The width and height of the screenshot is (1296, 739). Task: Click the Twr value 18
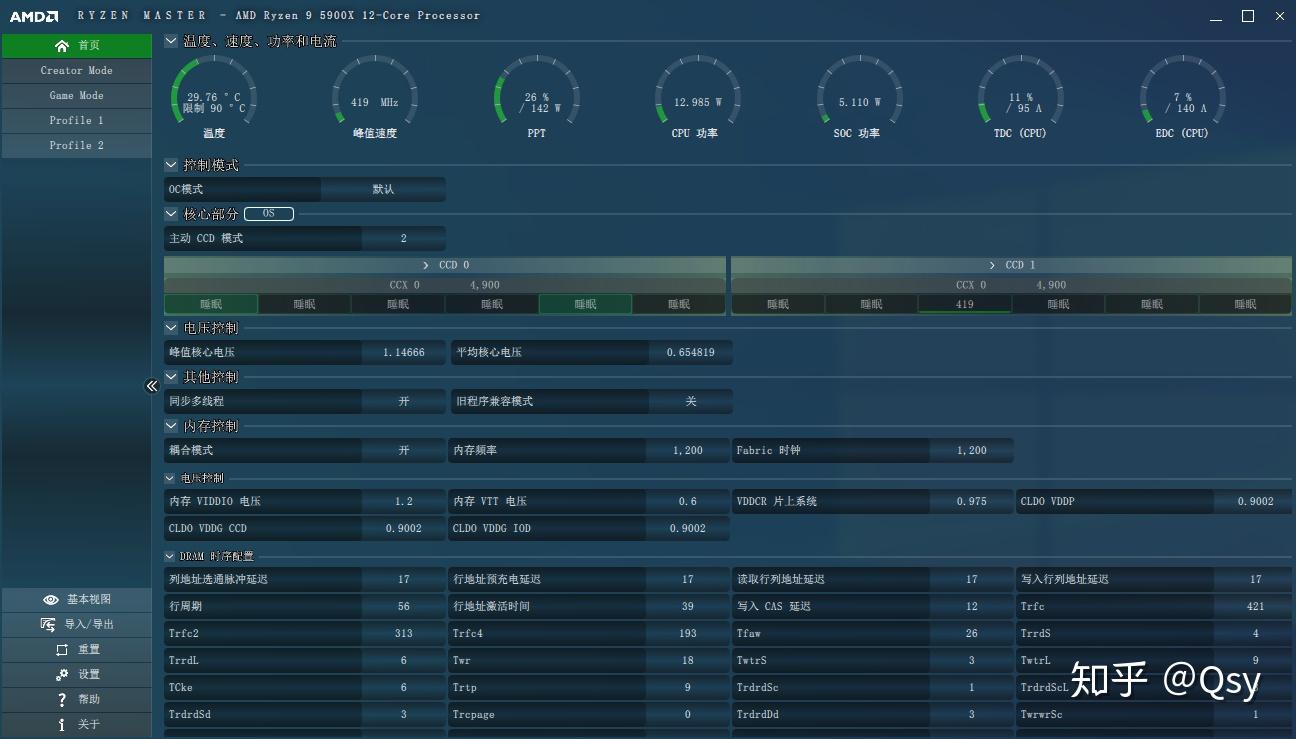pos(688,661)
